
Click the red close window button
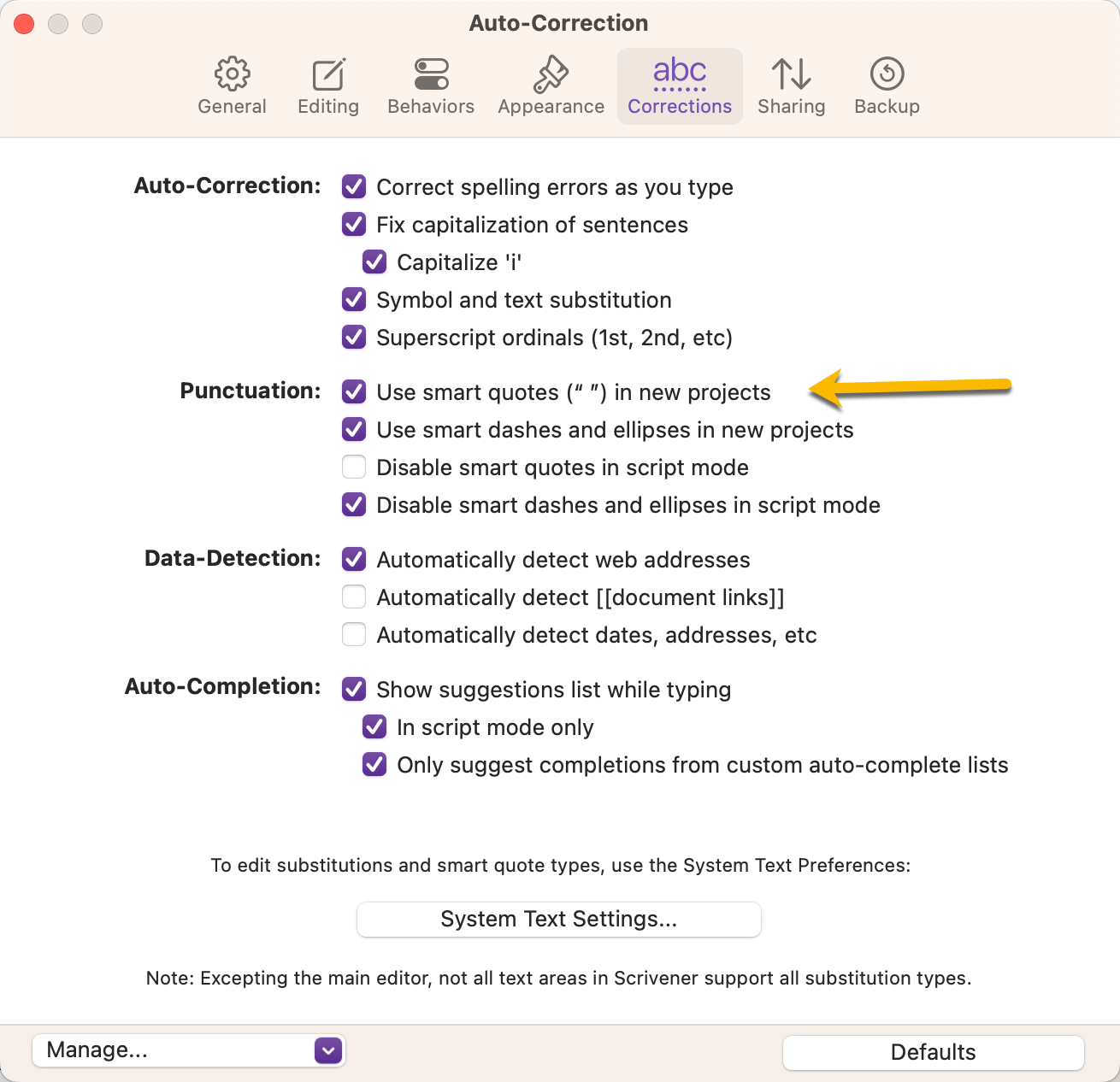[25, 24]
